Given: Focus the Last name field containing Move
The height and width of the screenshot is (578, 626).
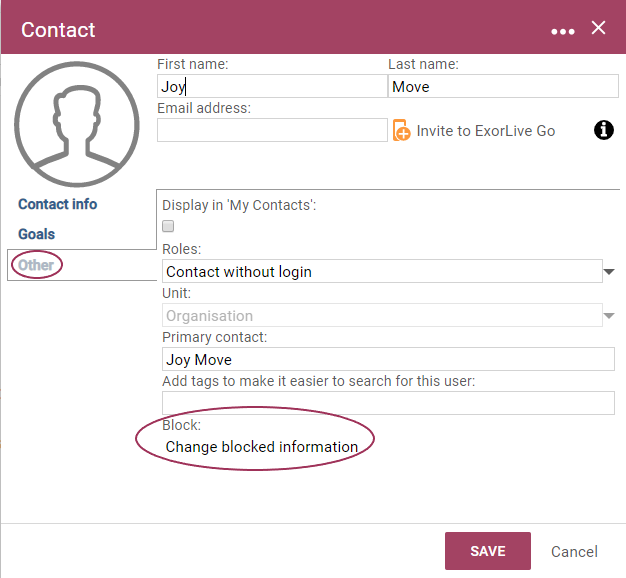Looking at the screenshot, I should [503, 86].
